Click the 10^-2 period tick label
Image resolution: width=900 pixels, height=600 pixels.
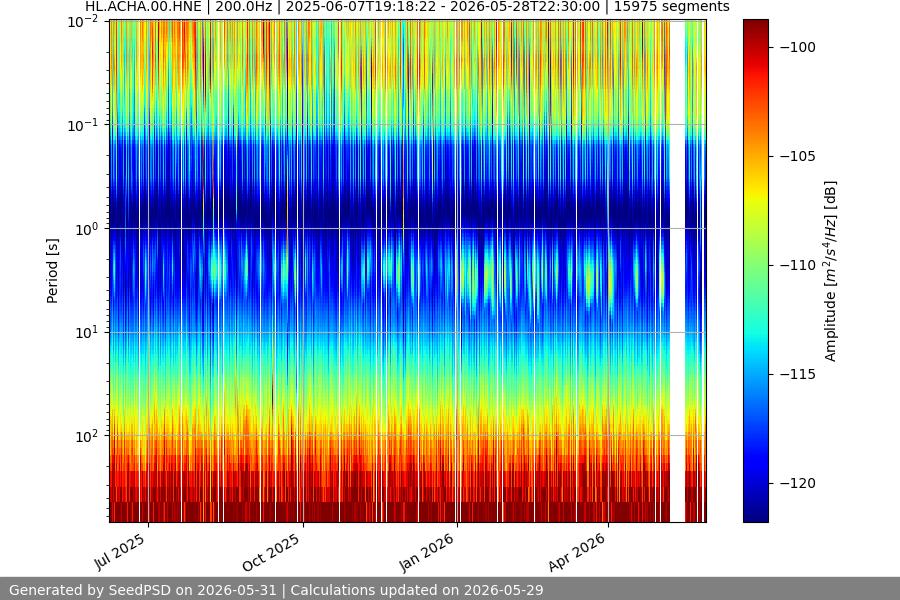click(x=83, y=22)
